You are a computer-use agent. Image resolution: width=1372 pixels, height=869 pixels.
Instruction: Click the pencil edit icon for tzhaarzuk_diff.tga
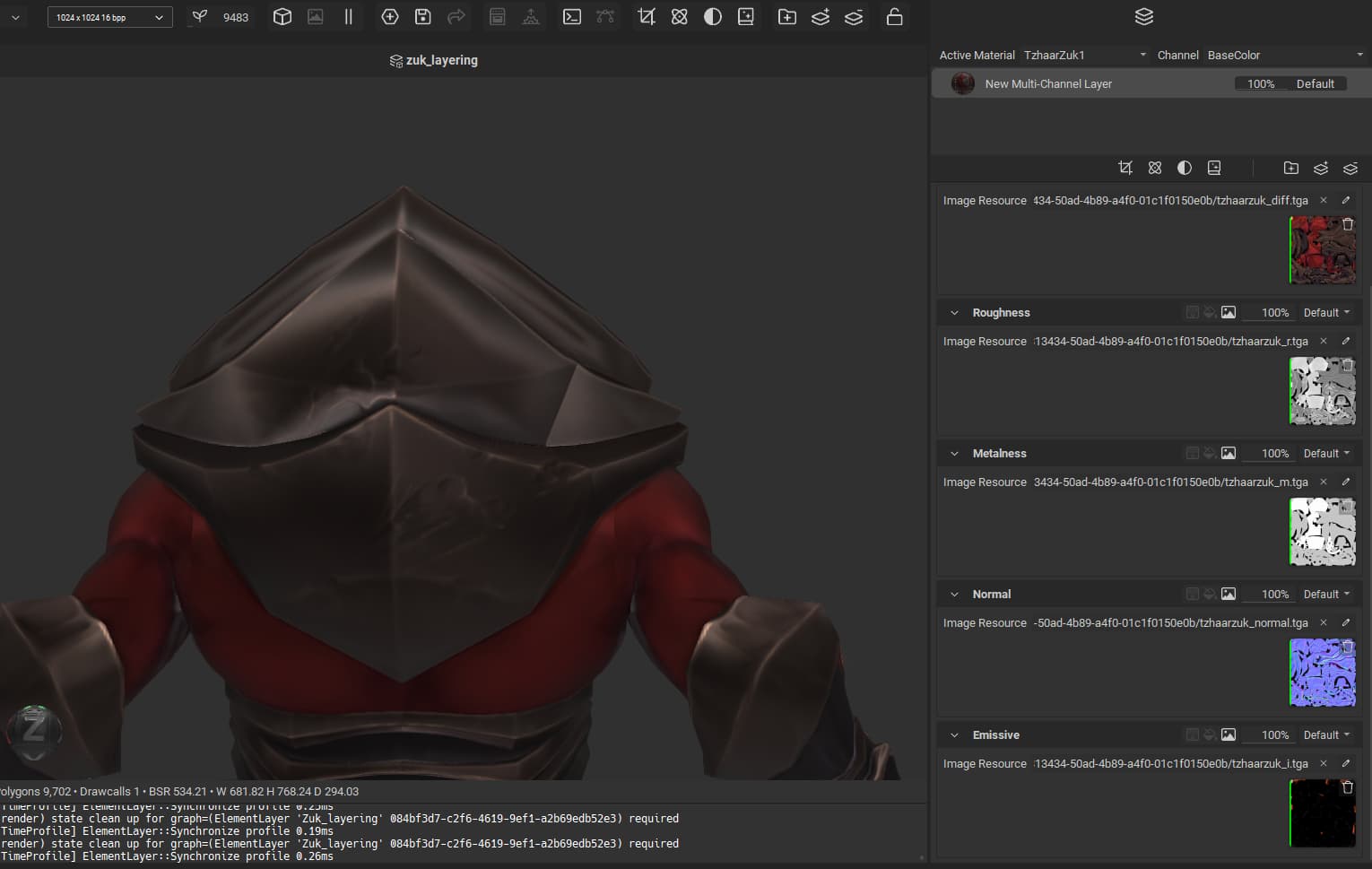click(x=1346, y=200)
